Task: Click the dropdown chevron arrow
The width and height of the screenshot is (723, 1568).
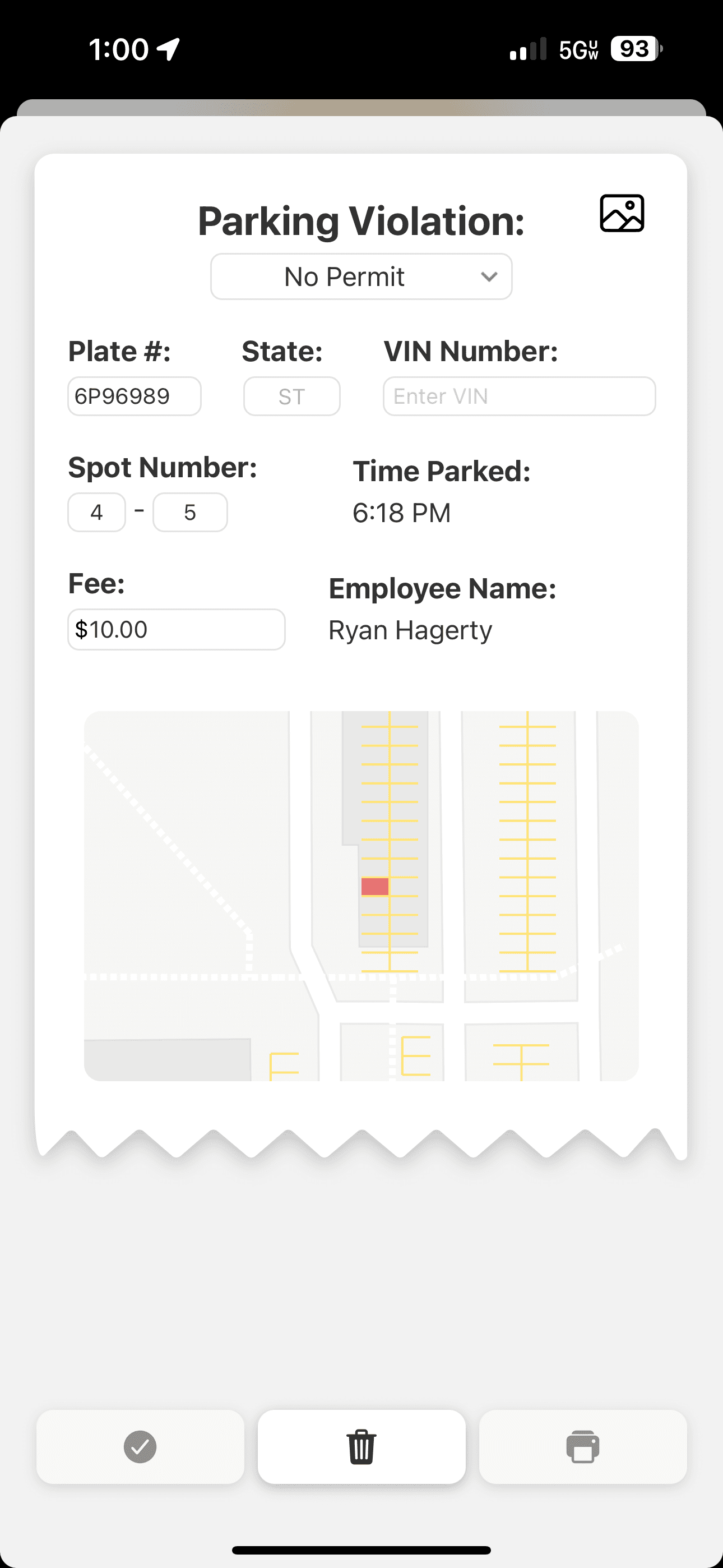Action: pyautogui.click(x=489, y=277)
